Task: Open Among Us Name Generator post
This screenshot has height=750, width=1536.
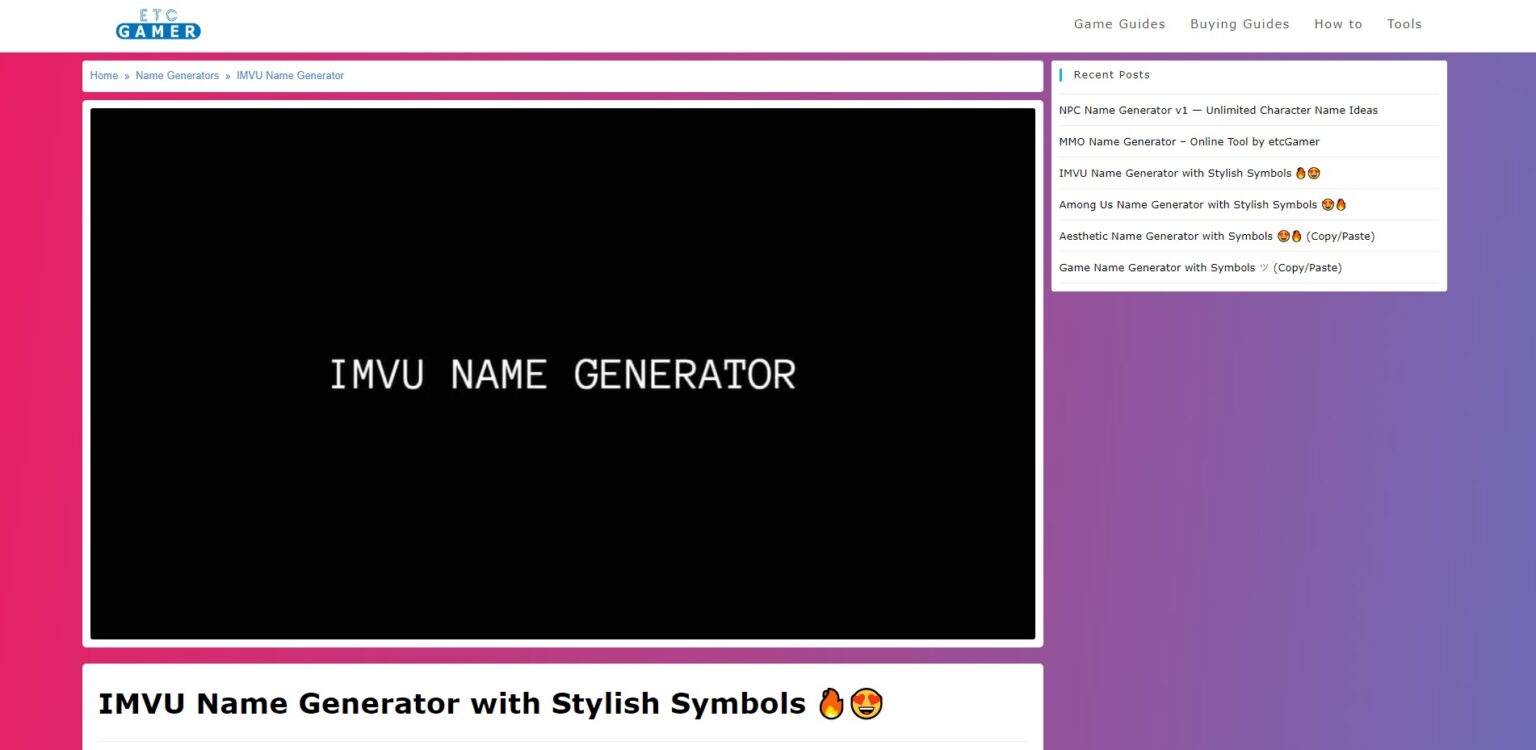Action: tap(1188, 205)
